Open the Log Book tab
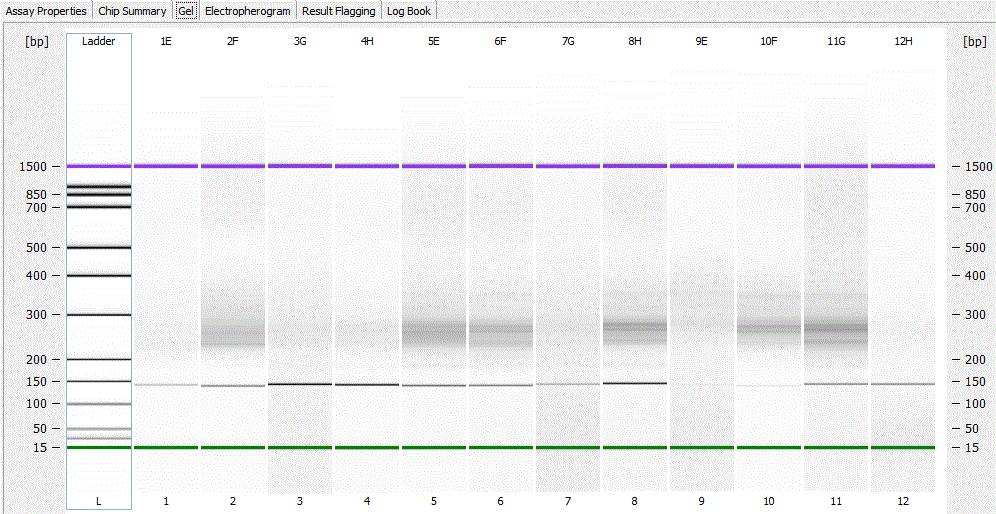Viewport: 996px width, 514px height. pos(409,11)
